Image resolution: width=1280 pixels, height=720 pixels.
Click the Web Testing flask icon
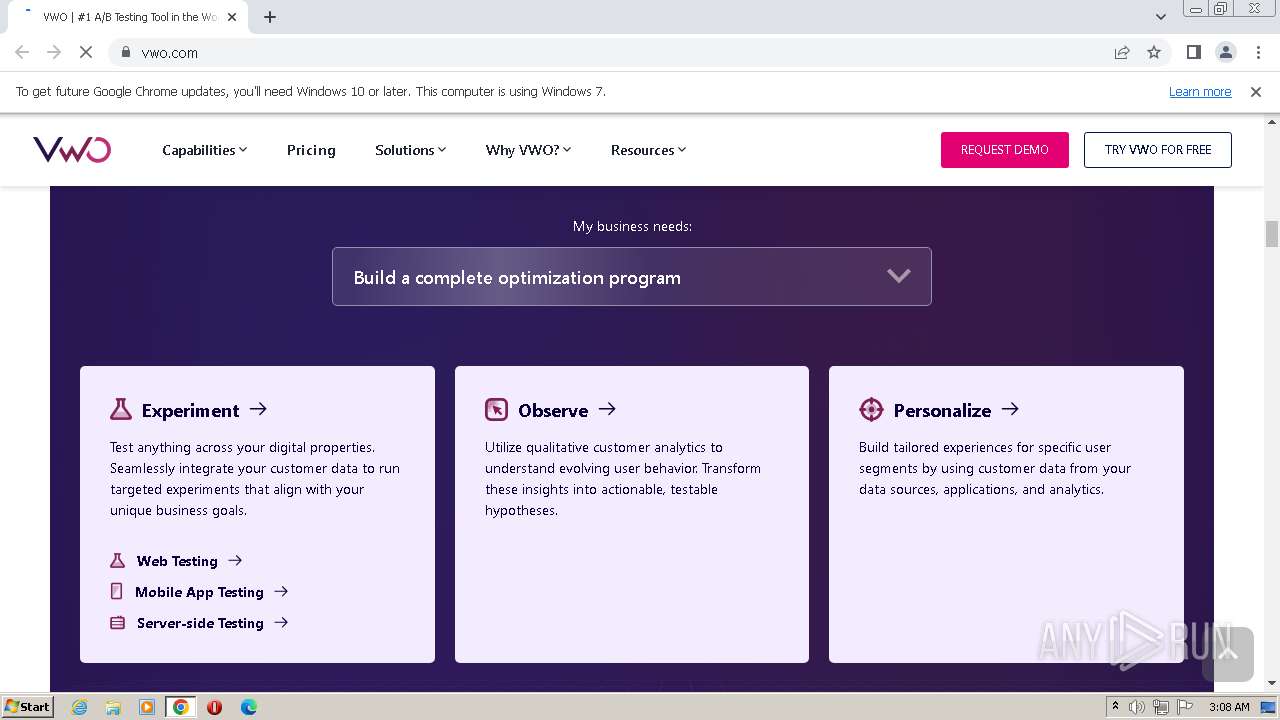point(118,560)
